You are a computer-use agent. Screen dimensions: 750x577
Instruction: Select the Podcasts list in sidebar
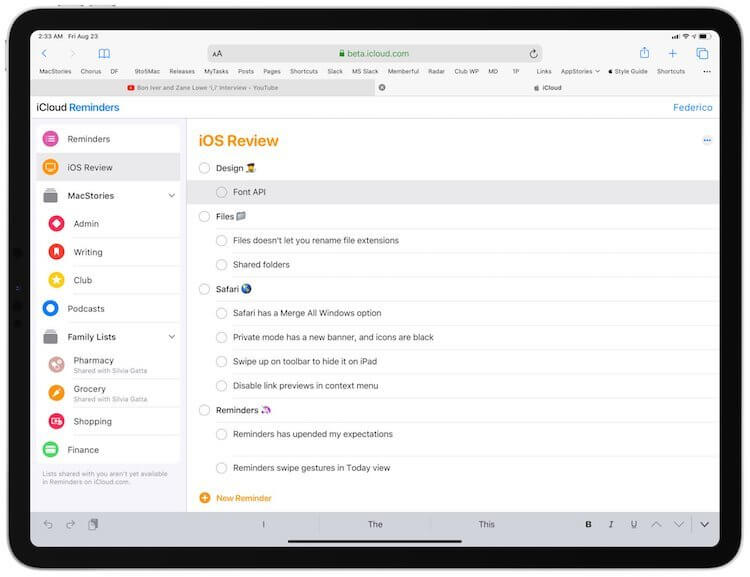(x=108, y=309)
